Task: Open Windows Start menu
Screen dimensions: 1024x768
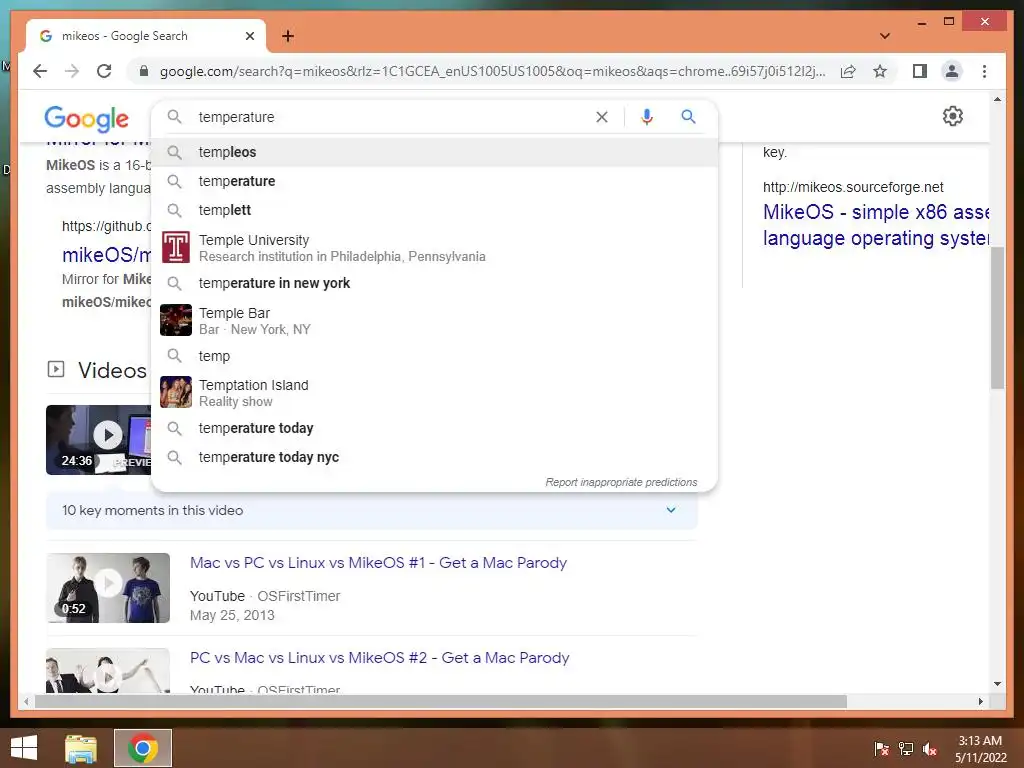Action: coord(24,748)
